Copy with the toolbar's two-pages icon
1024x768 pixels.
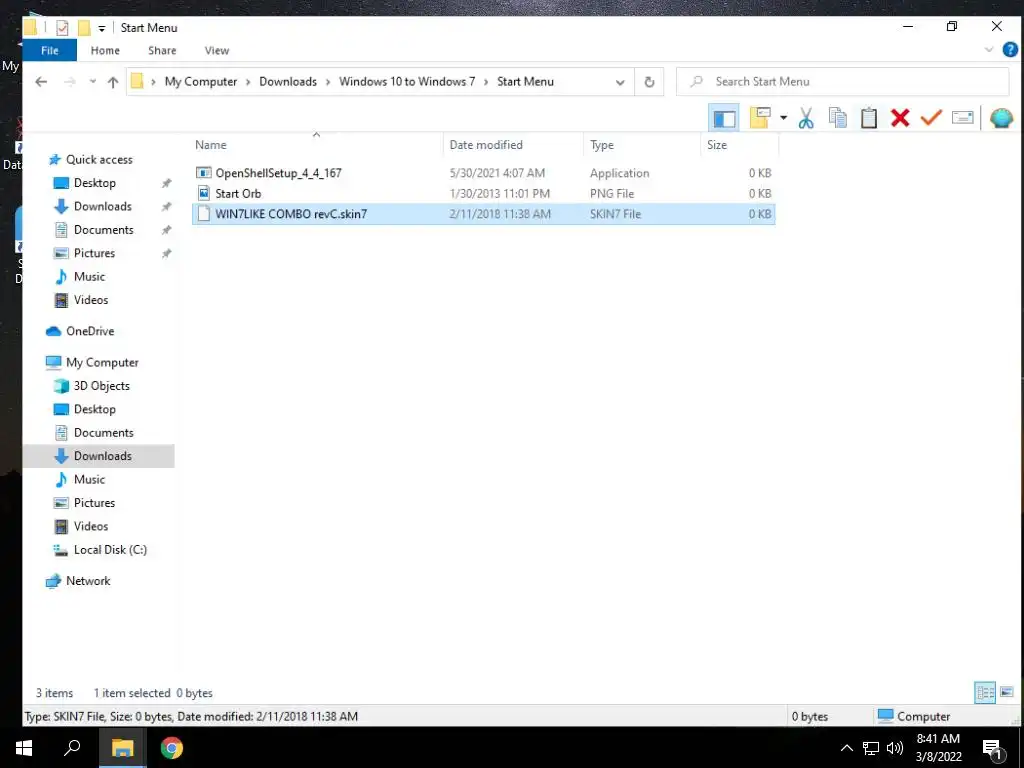point(837,118)
